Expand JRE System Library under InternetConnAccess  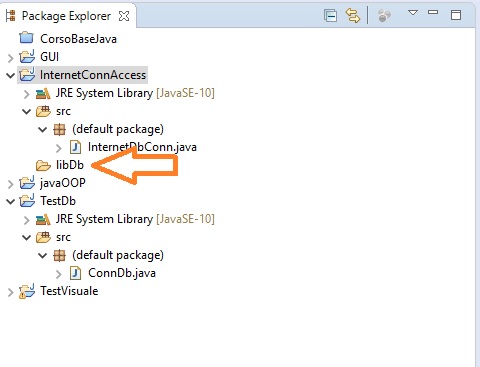(26, 94)
